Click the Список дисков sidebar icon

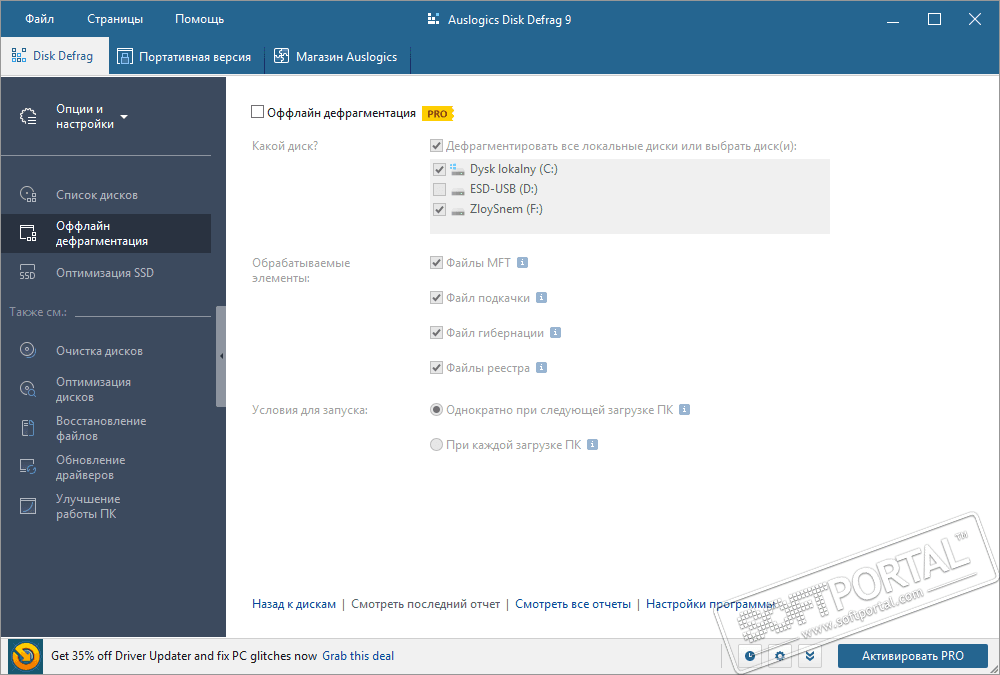28,195
